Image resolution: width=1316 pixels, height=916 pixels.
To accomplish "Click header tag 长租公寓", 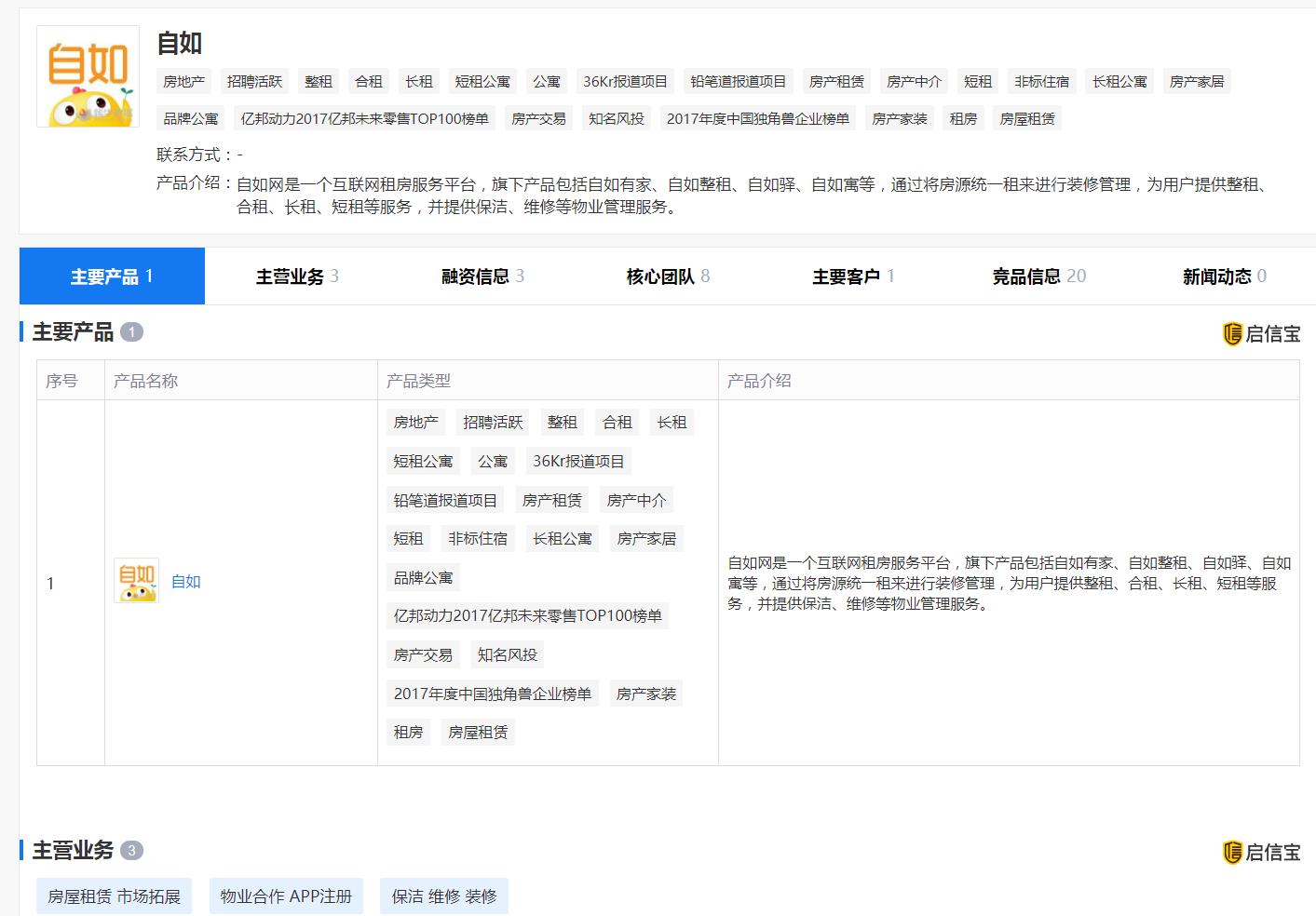I will (x=1119, y=82).
